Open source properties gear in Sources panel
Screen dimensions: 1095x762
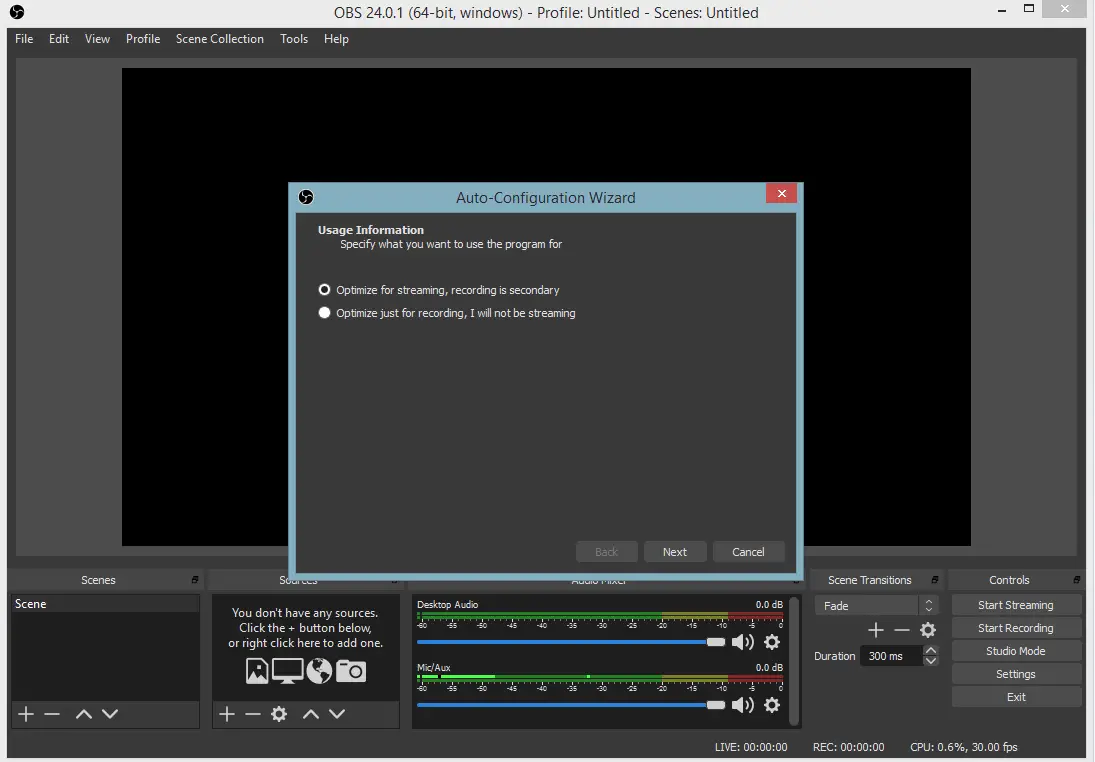[279, 714]
